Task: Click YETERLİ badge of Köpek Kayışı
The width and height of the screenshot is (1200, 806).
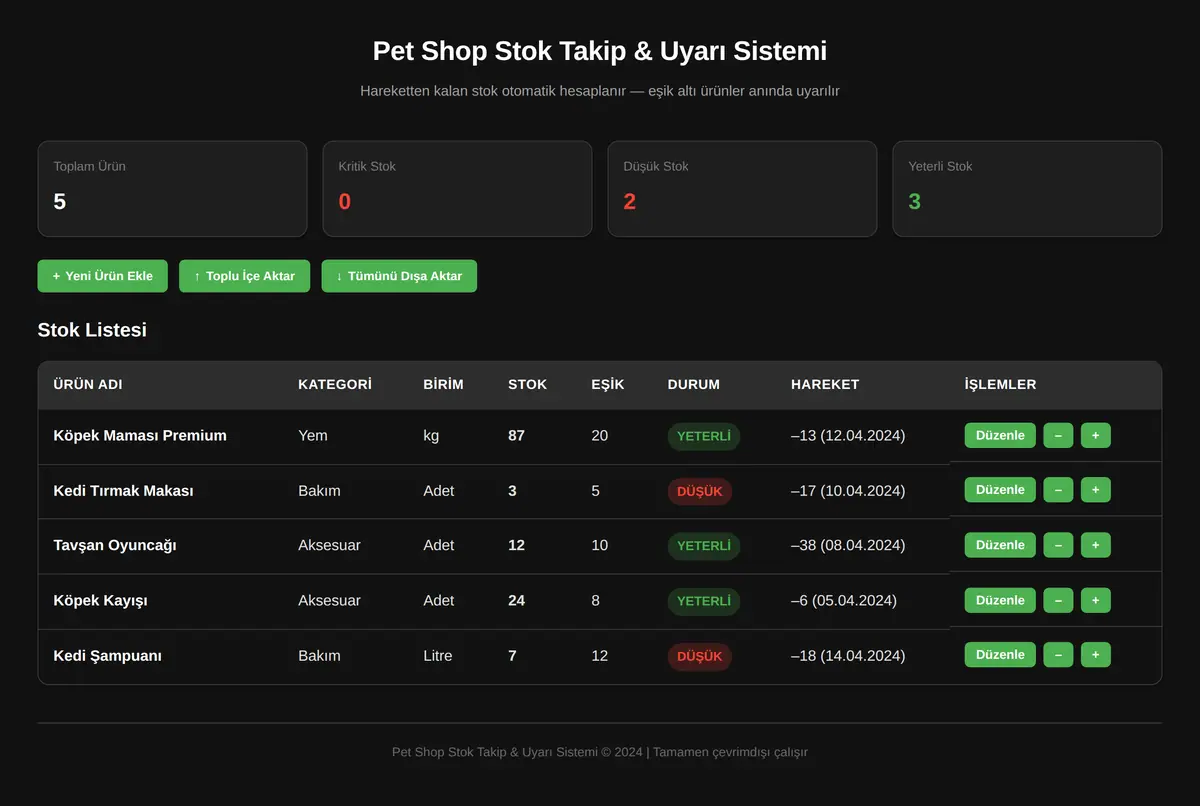Action: (x=704, y=601)
